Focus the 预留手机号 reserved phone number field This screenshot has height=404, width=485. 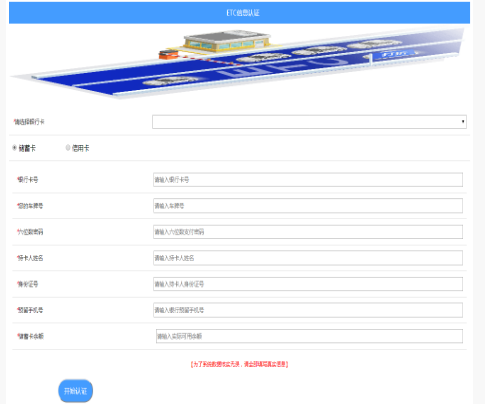308,310
